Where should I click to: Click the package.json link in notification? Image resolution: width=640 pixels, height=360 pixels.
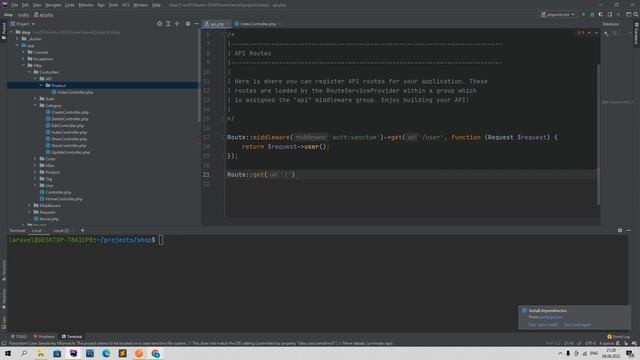pyautogui.click(x=551, y=317)
